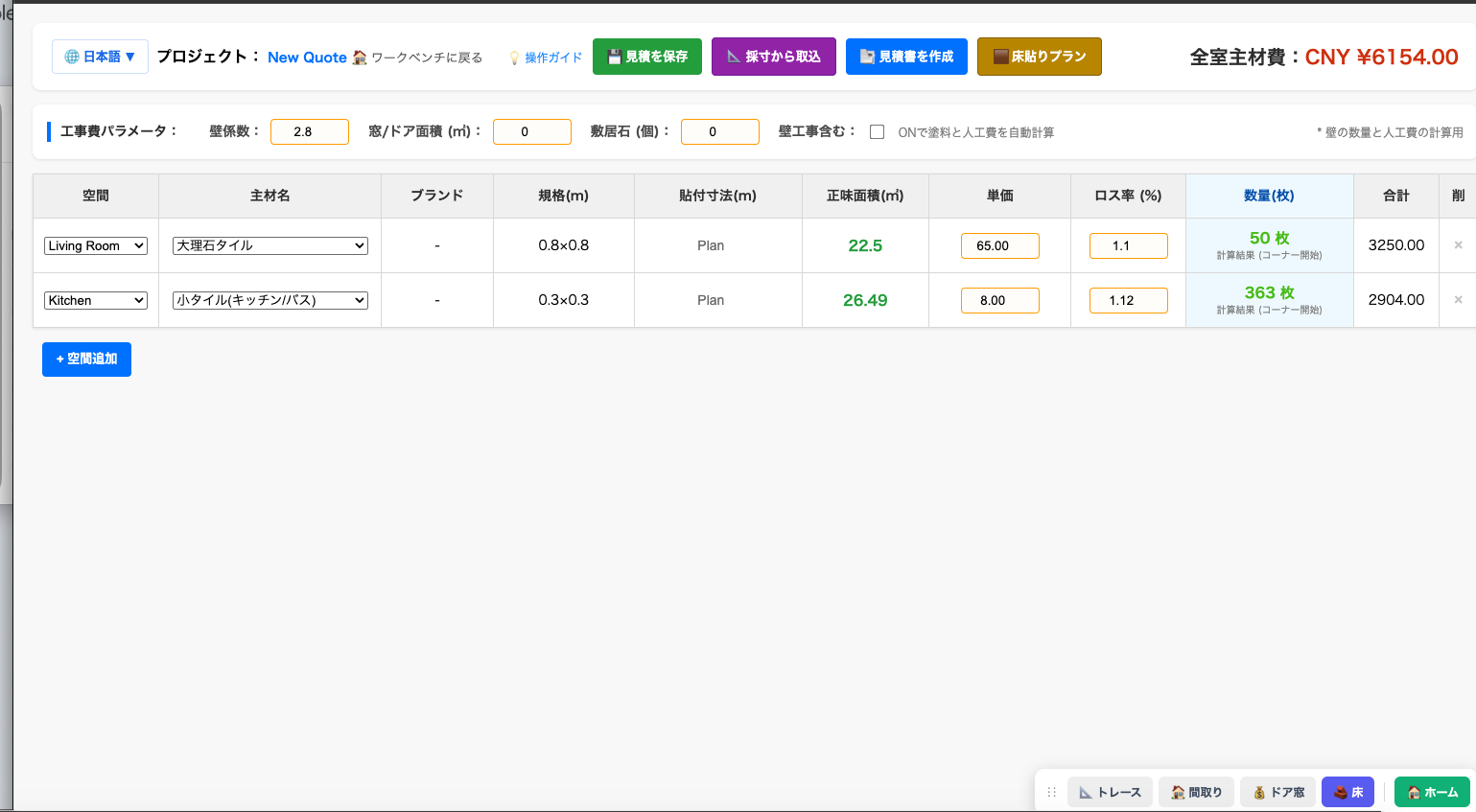Grab the bottom toolbar drag handle
Screen dimensions: 1476x812
point(1052,792)
